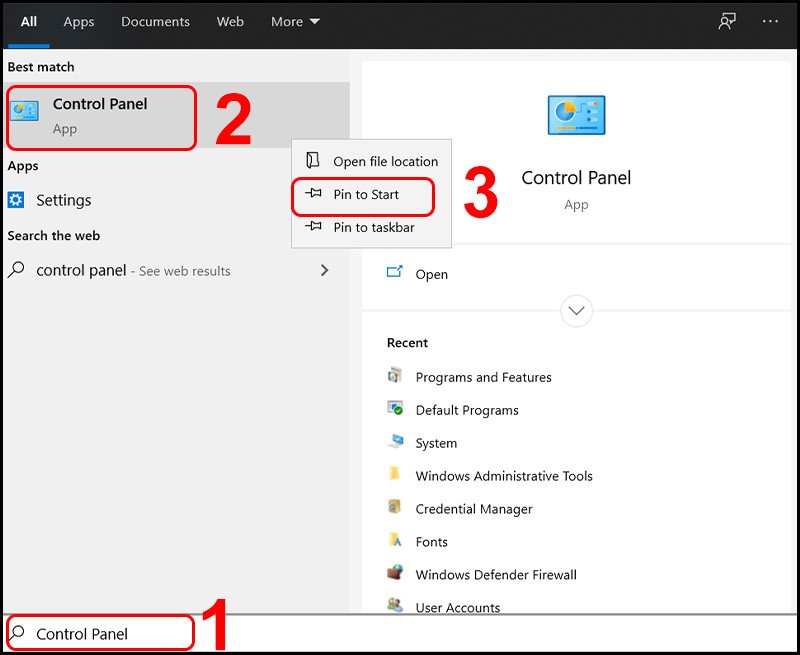Switch to the Documents tab
This screenshot has width=800, height=655.
(x=155, y=21)
